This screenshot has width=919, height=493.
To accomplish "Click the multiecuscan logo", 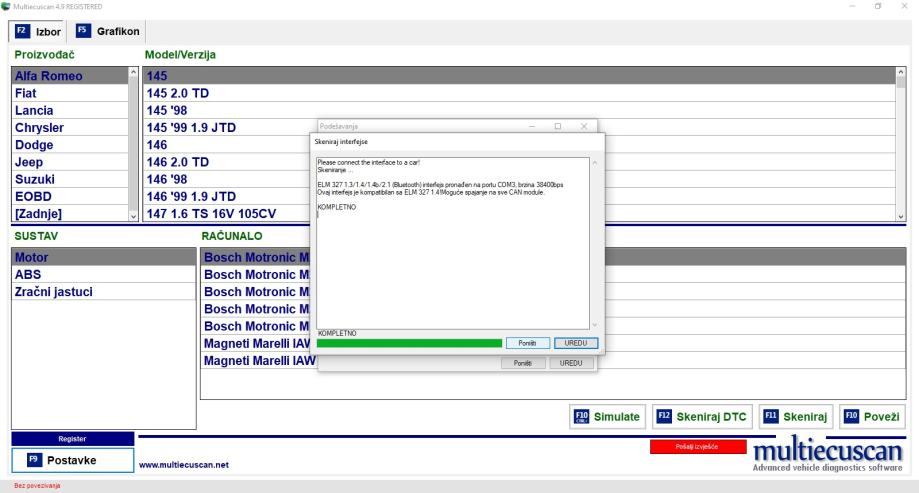I will (x=828, y=454).
